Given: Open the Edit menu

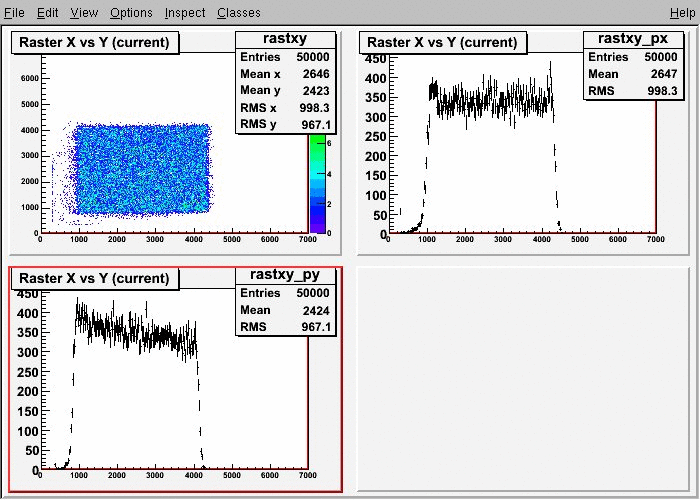Looking at the screenshot, I should click(x=47, y=12).
